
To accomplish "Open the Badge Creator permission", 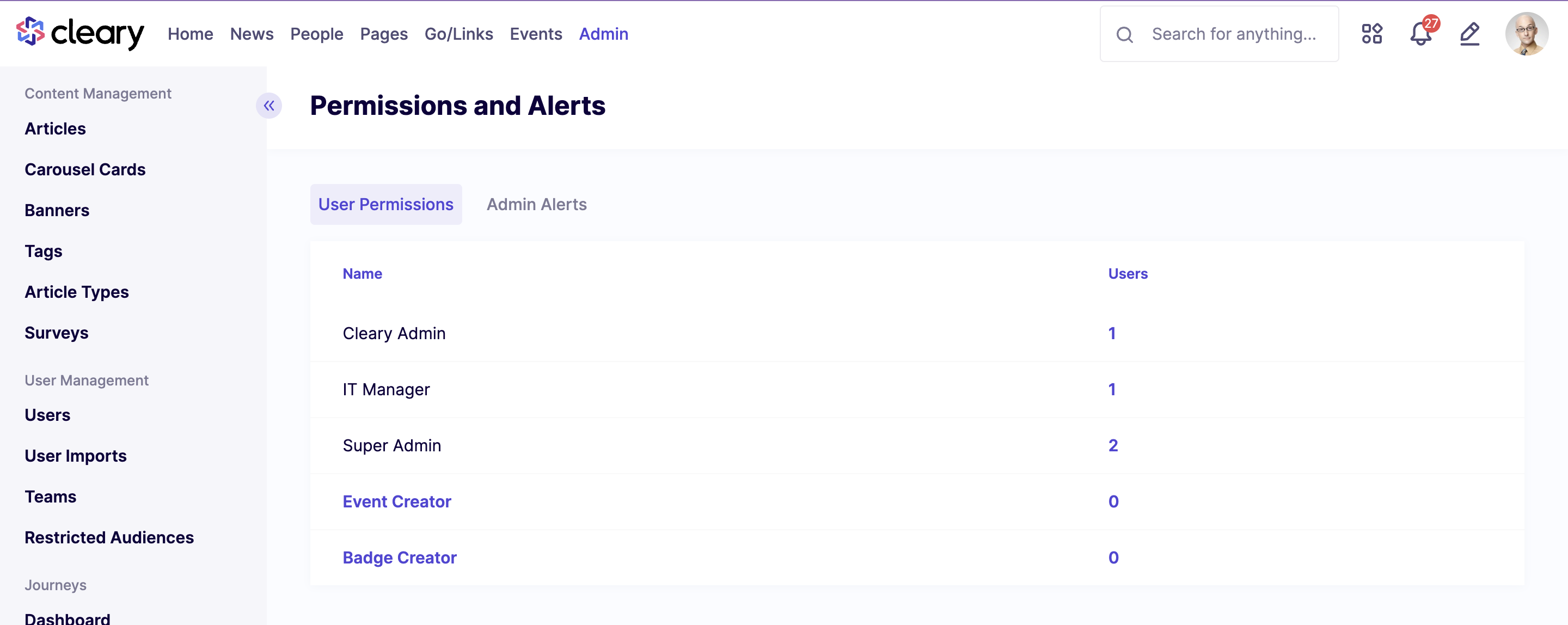I will pos(400,557).
